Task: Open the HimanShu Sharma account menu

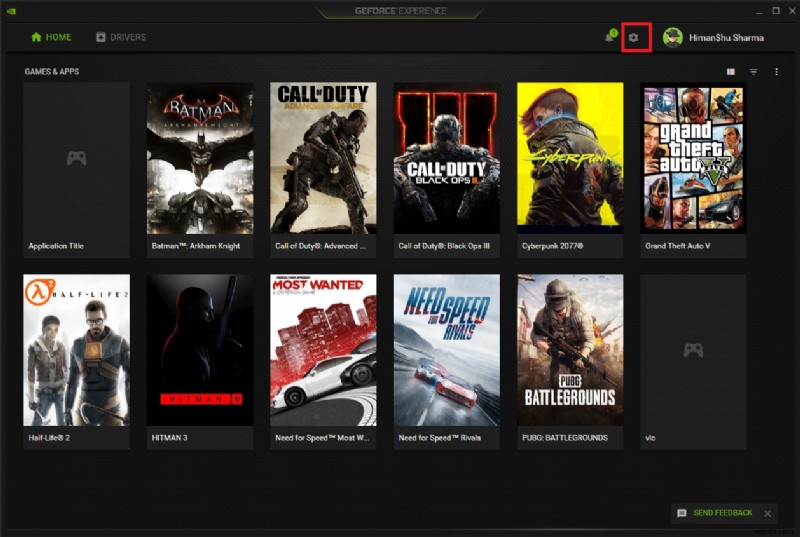Action: point(726,38)
